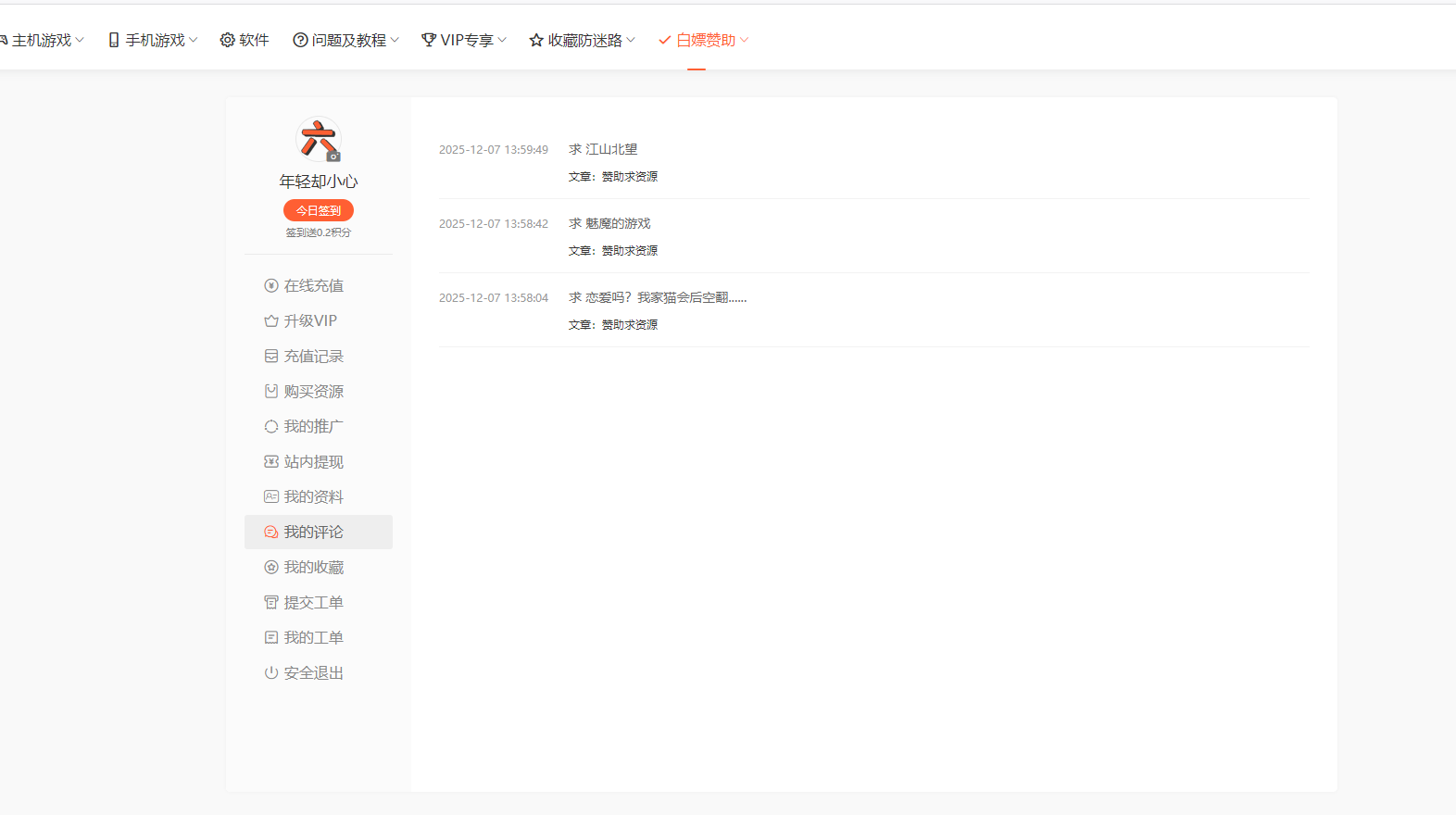Click the camera icon on the avatar
Viewport: 1456px width, 815px height.
(x=333, y=157)
